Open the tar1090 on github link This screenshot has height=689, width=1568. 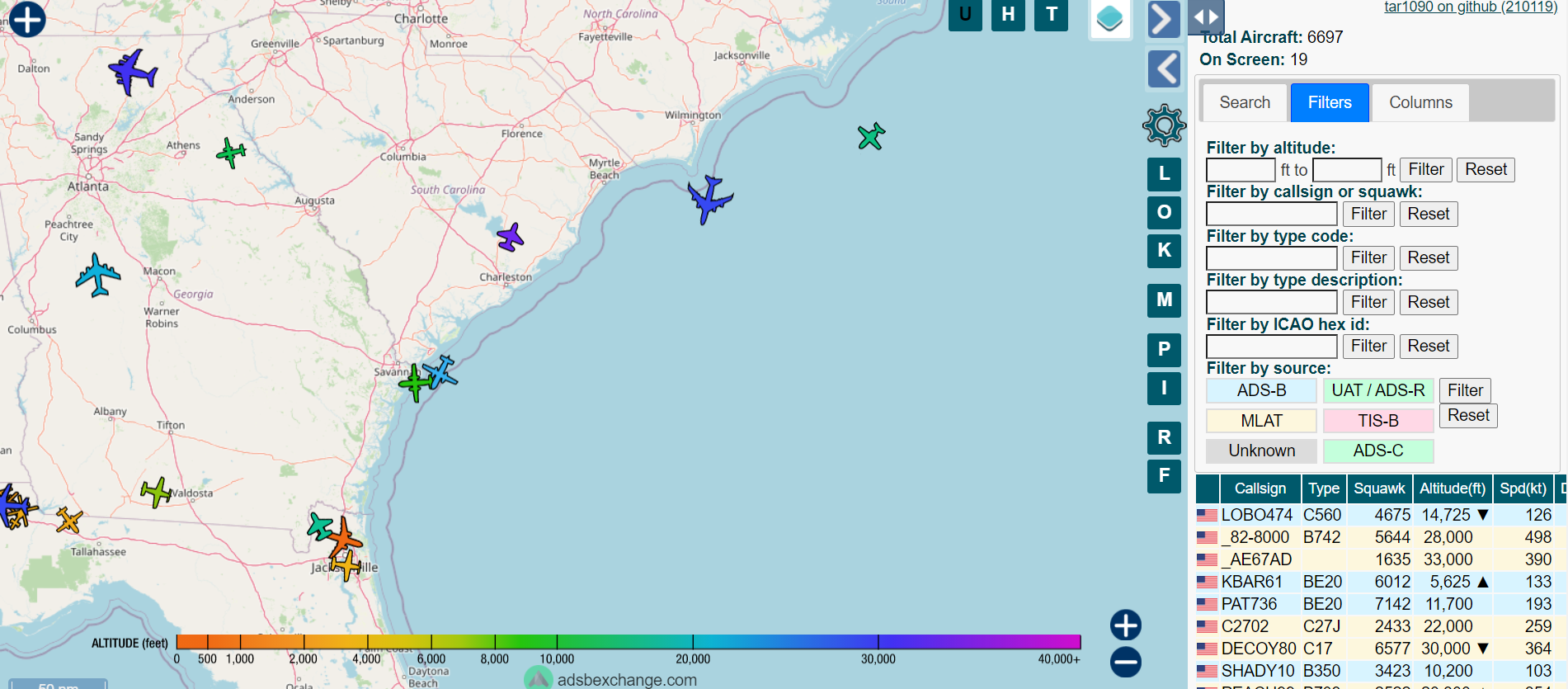[1471, 7]
